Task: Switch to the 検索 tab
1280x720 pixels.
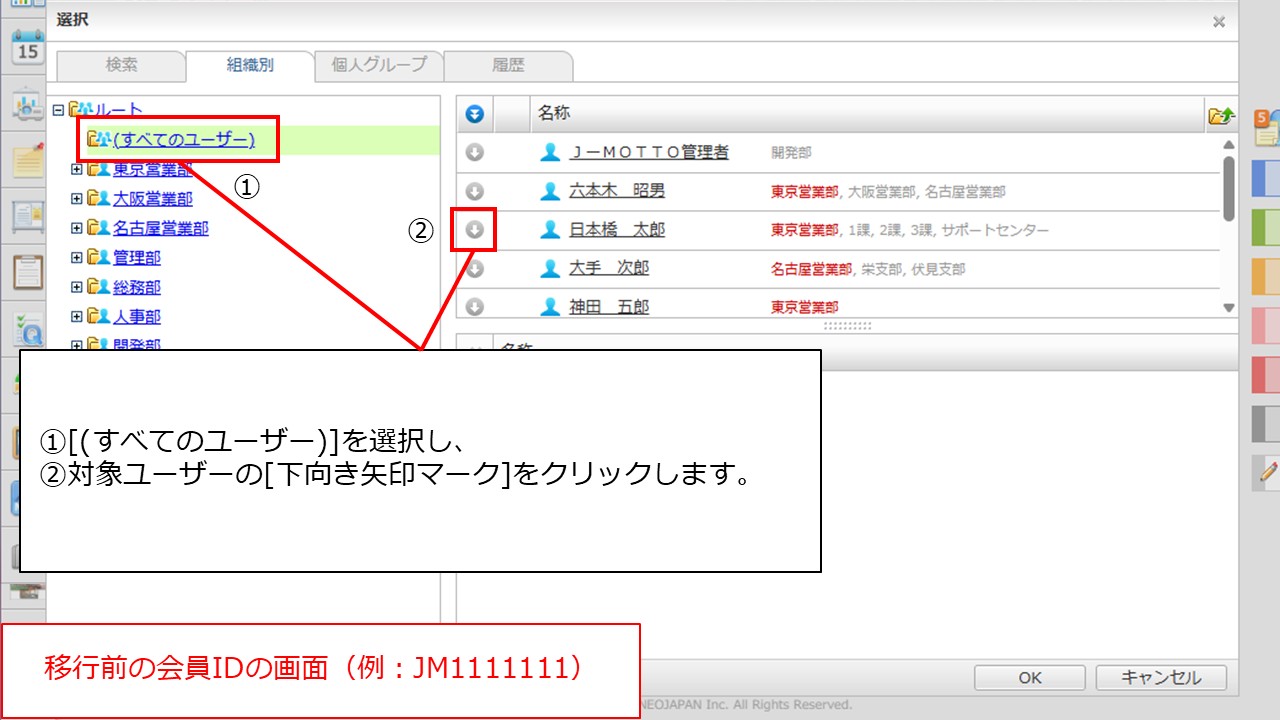Action: click(x=121, y=65)
